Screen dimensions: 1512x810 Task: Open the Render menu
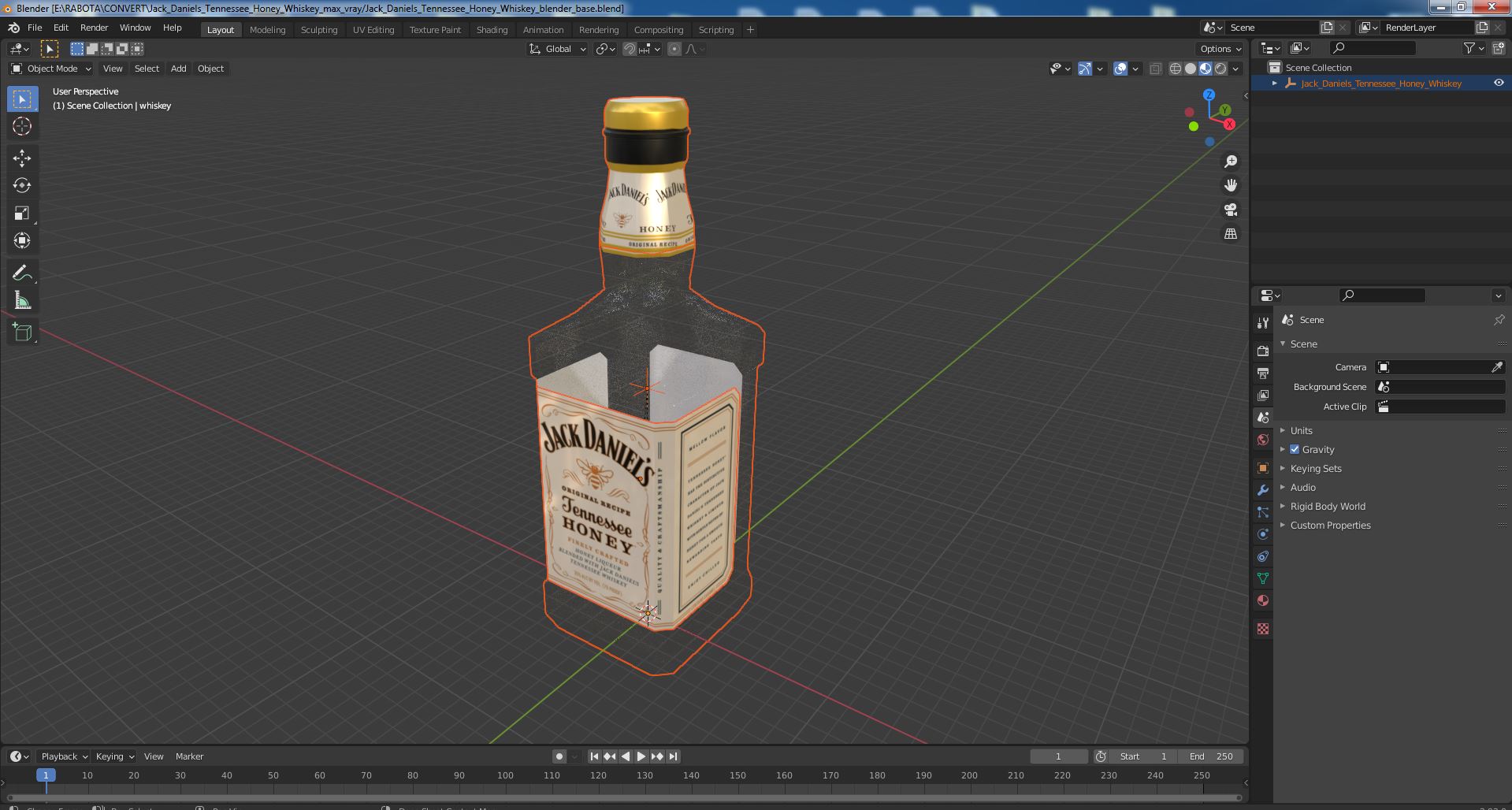click(x=94, y=28)
